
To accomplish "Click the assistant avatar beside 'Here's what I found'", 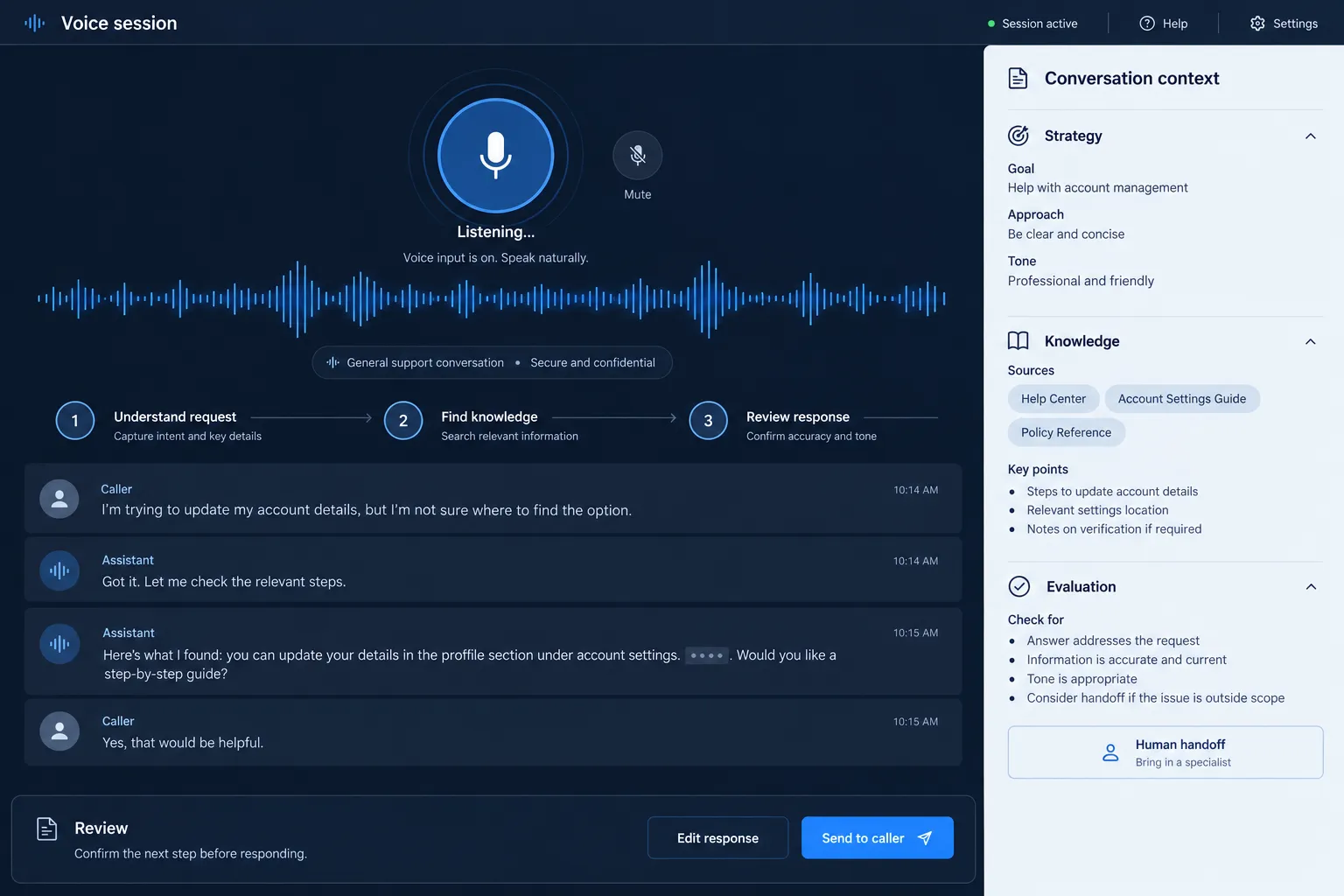I will pyautogui.click(x=59, y=644).
